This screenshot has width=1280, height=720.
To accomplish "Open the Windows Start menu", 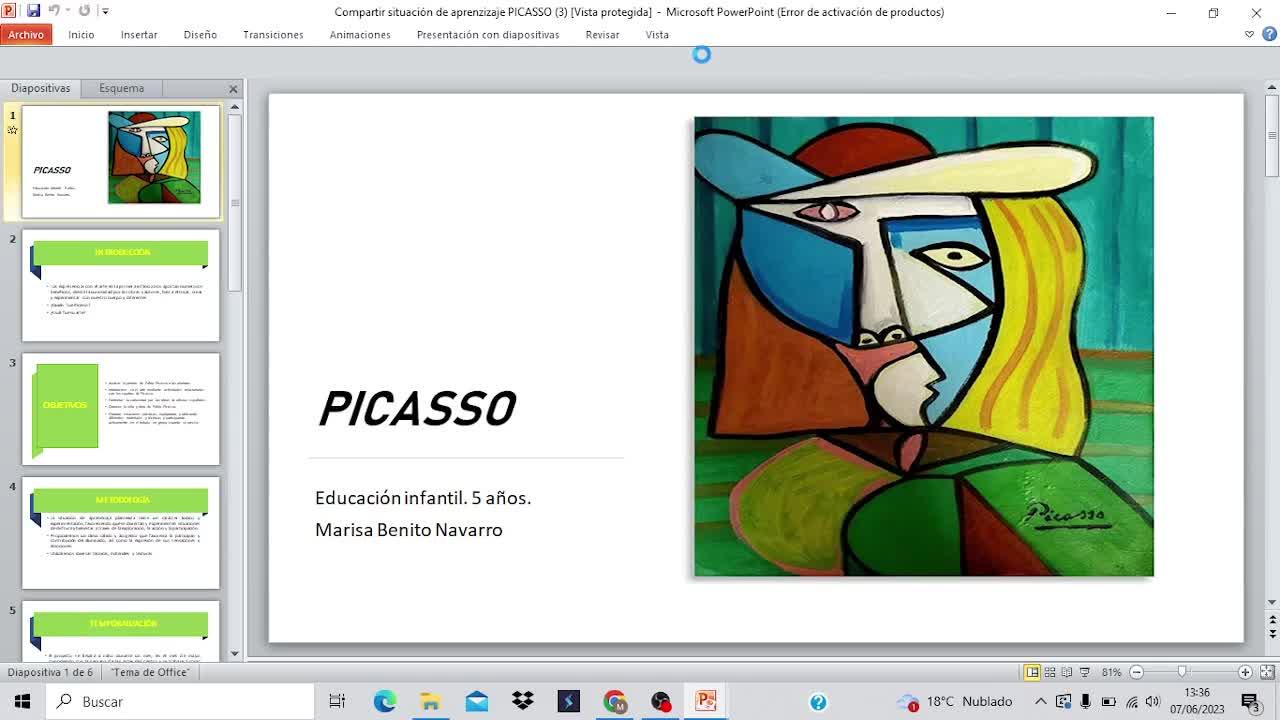I will pyautogui.click(x=22, y=701).
